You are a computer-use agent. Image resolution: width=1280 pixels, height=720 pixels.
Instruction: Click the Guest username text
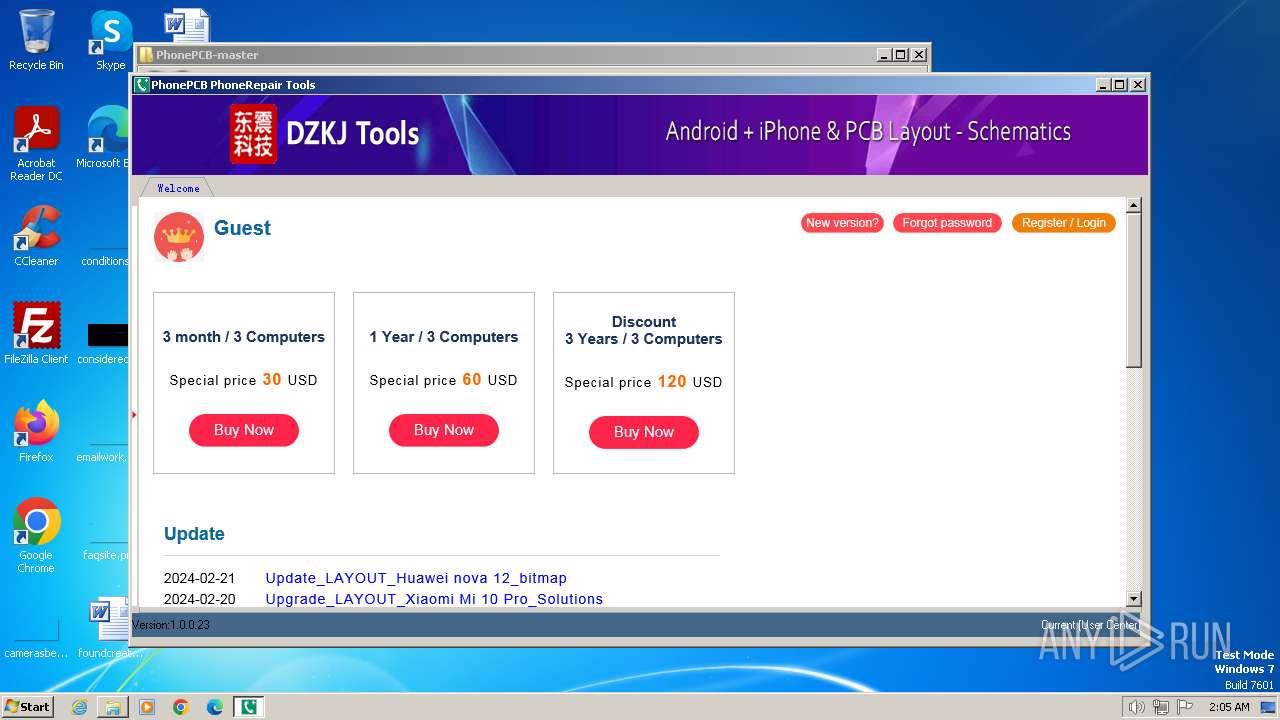[242, 228]
